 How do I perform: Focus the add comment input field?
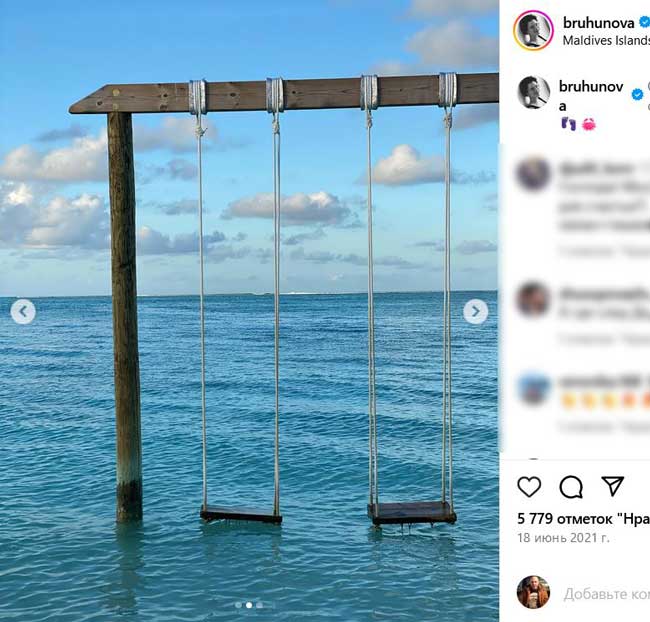point(606,594)
